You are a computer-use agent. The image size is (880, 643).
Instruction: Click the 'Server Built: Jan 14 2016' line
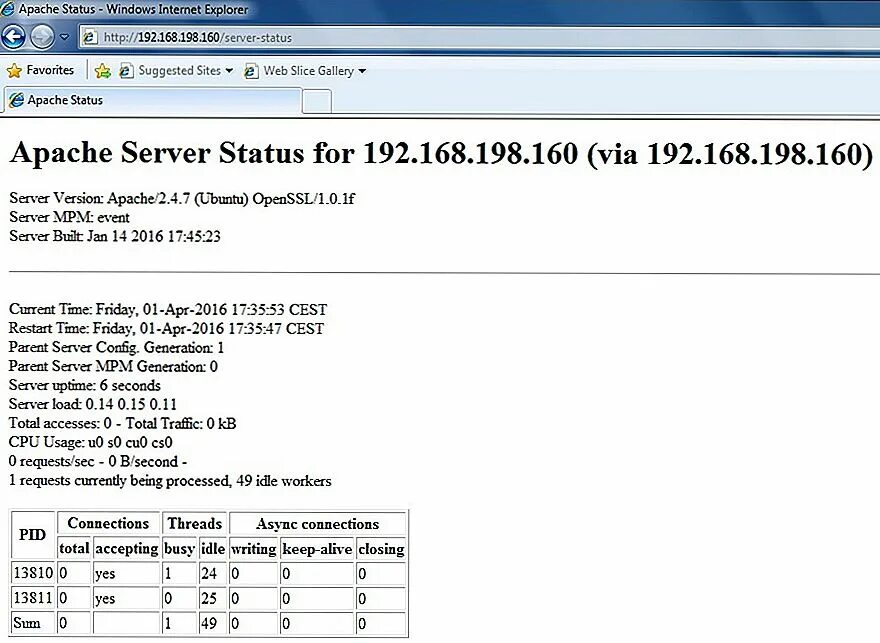[114, 236]
